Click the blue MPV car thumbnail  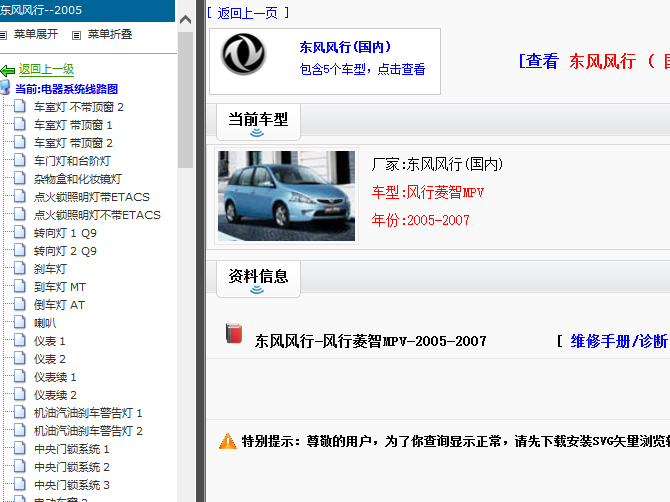pos(286,196)
